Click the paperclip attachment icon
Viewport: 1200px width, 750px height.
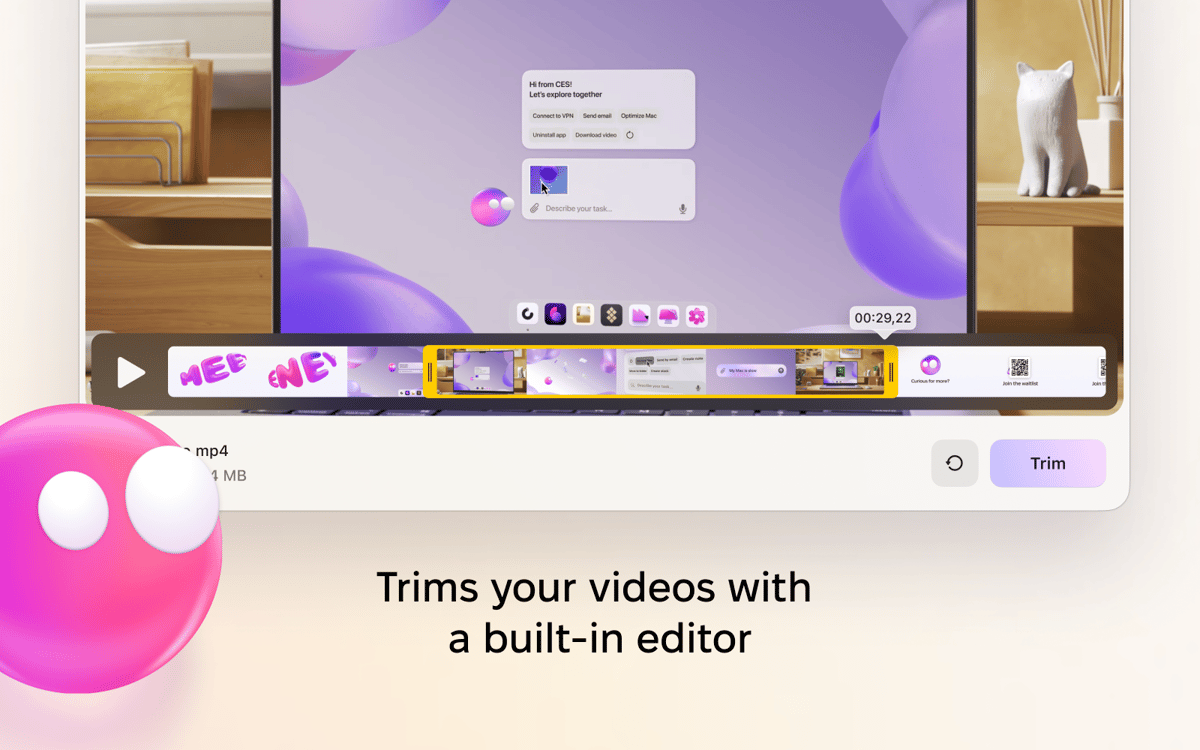pos(535,208)
